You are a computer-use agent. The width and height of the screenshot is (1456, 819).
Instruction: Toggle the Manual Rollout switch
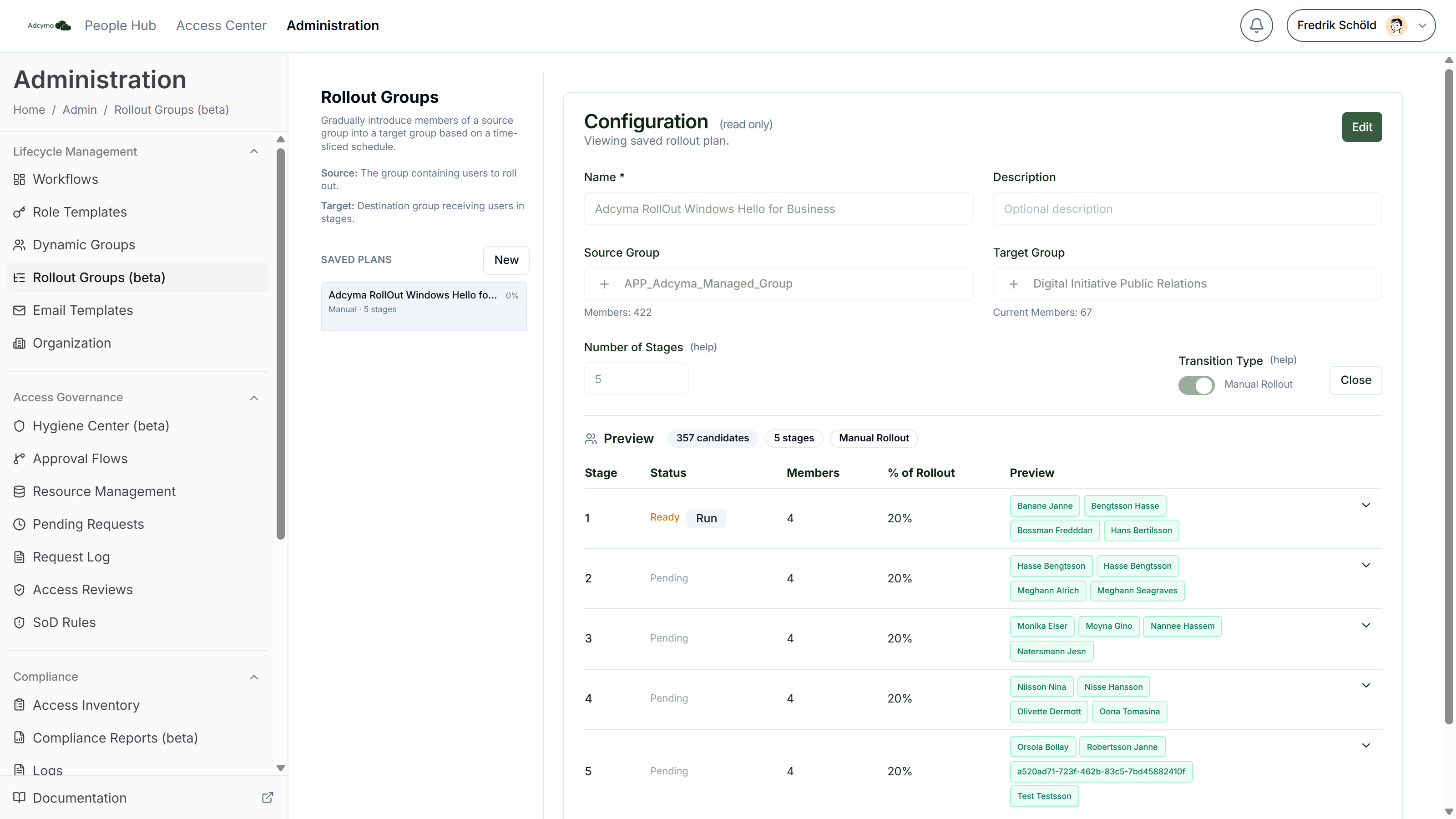click(x=1196, y=385)
